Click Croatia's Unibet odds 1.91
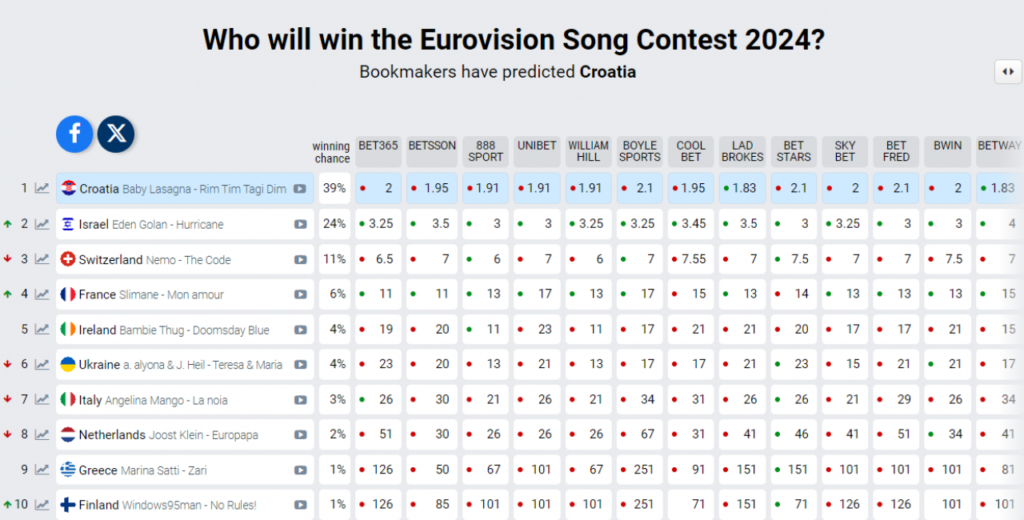The image size is (1024, 520). [x=536, y=188]
